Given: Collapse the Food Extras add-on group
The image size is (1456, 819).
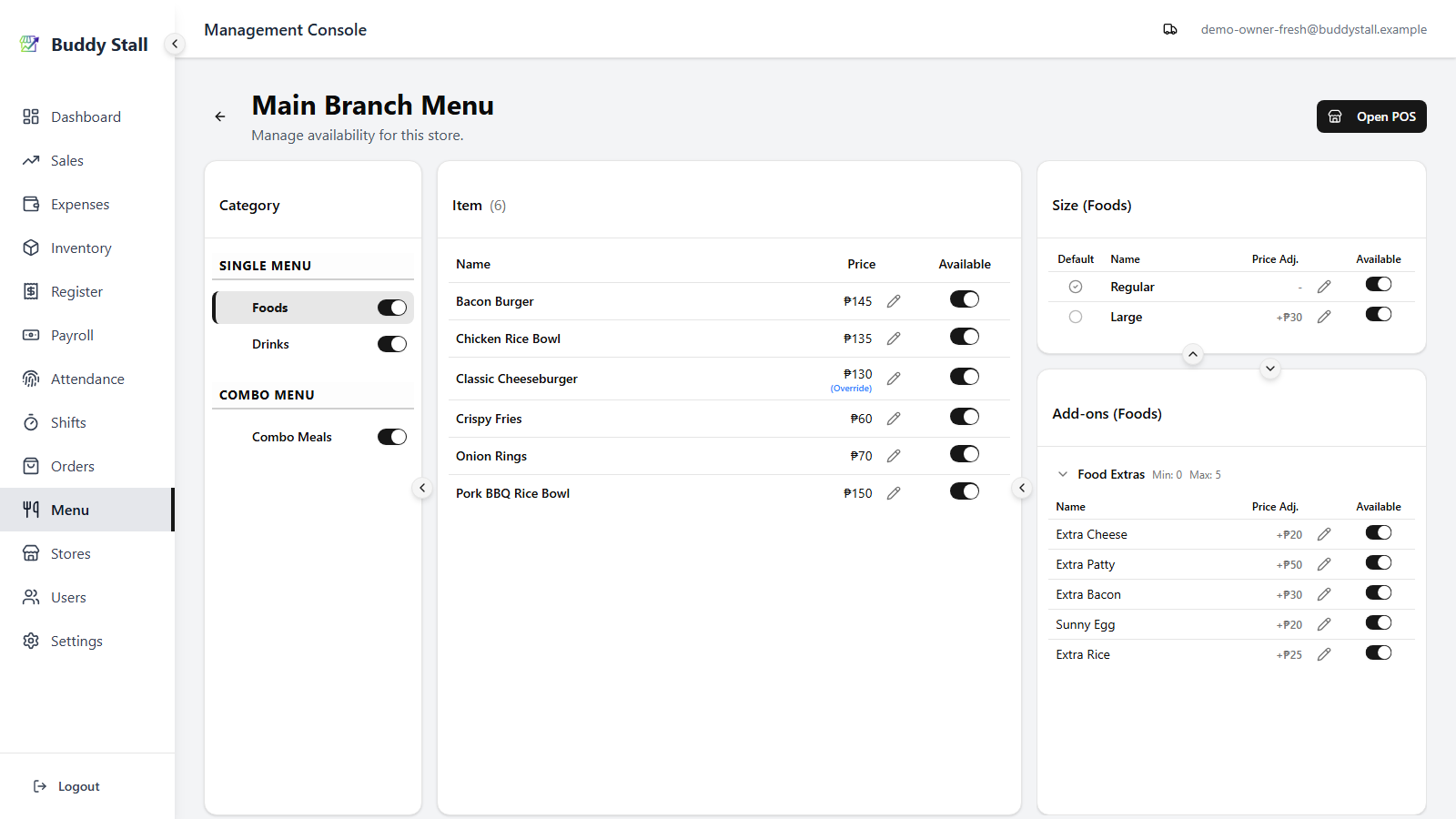Looking at the screenshot, I should [x=1062, y=474].
